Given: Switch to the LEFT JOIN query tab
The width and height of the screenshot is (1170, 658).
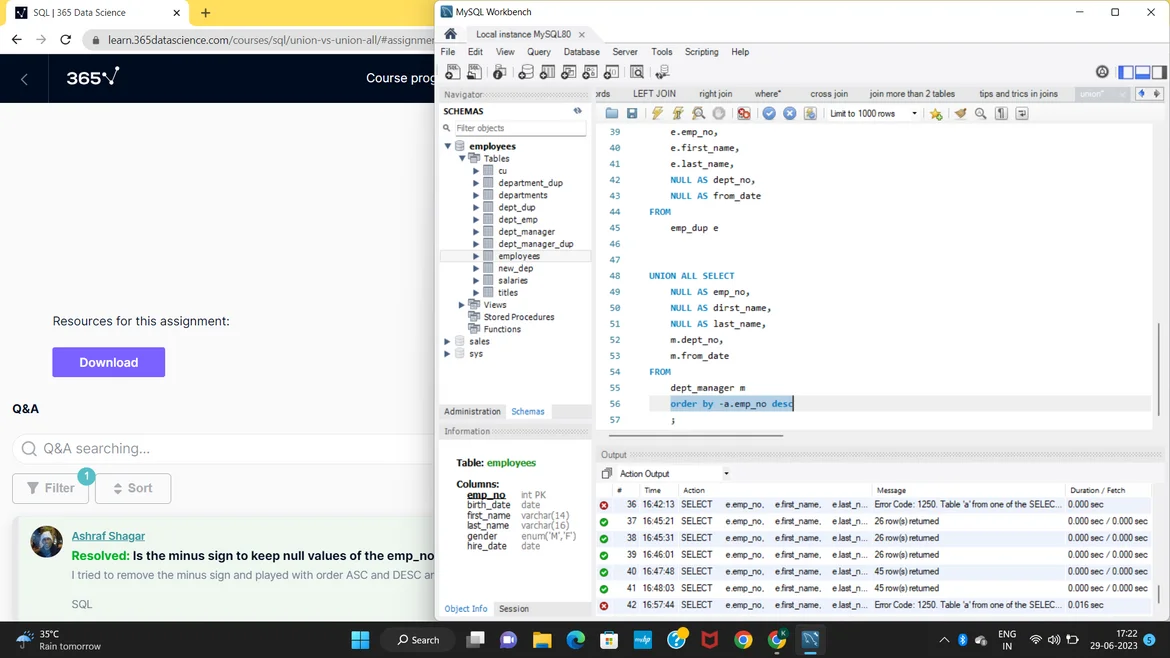Looking at the screenshot, I should (654, 94).
